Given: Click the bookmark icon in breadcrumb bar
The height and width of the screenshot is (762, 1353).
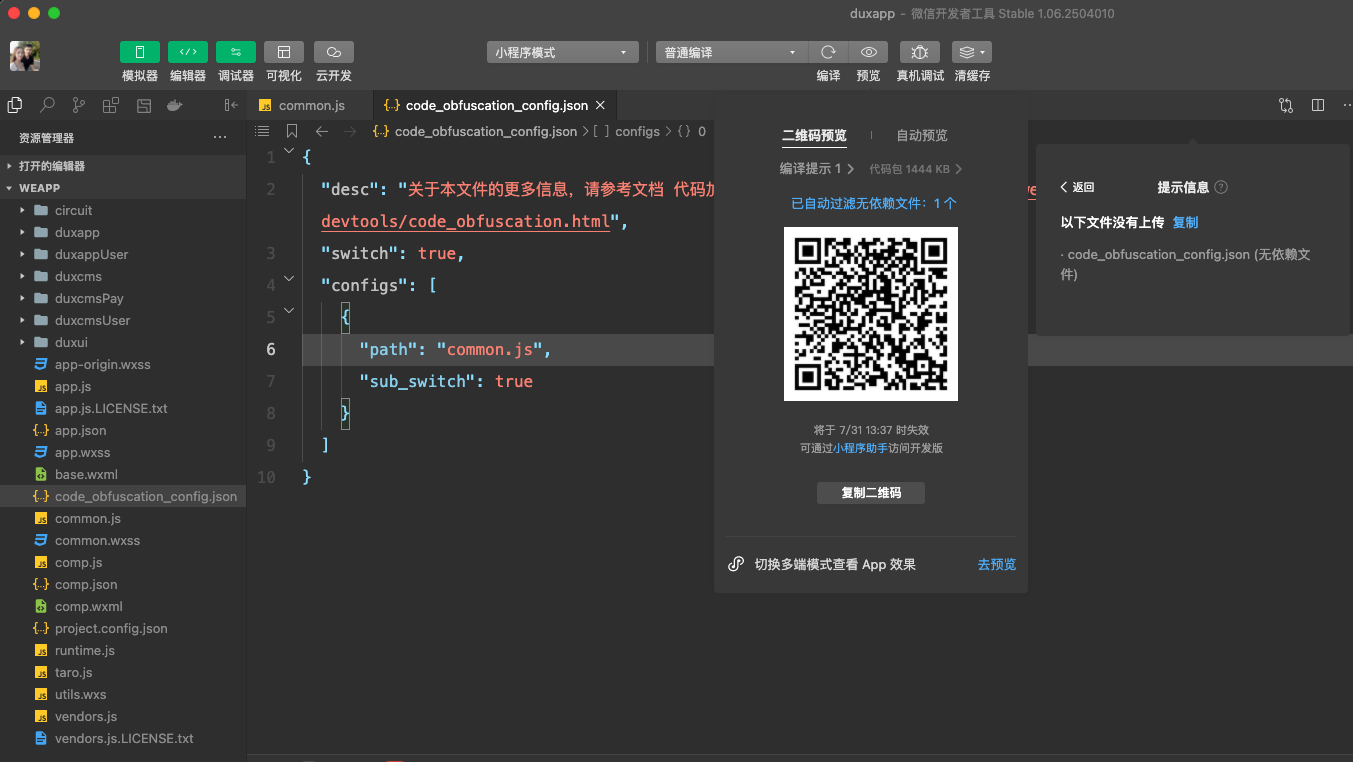Looking at the screenshot, I should 292,131.
